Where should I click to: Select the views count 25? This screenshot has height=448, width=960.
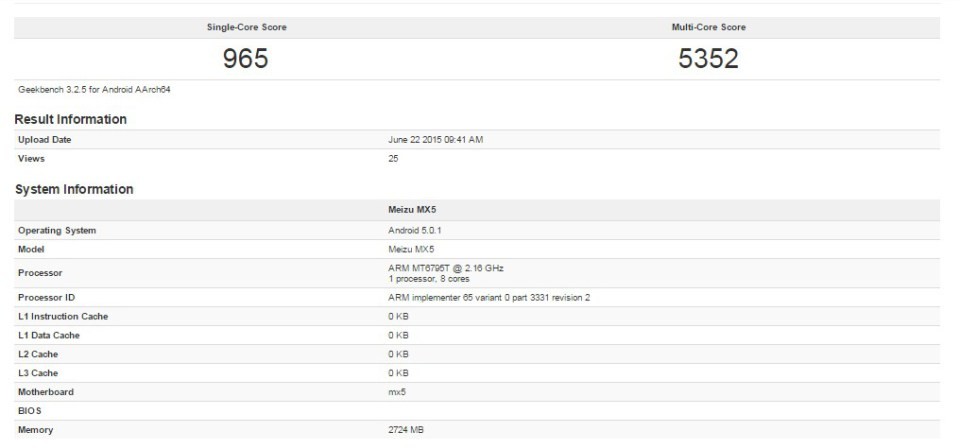click(393, 159)
